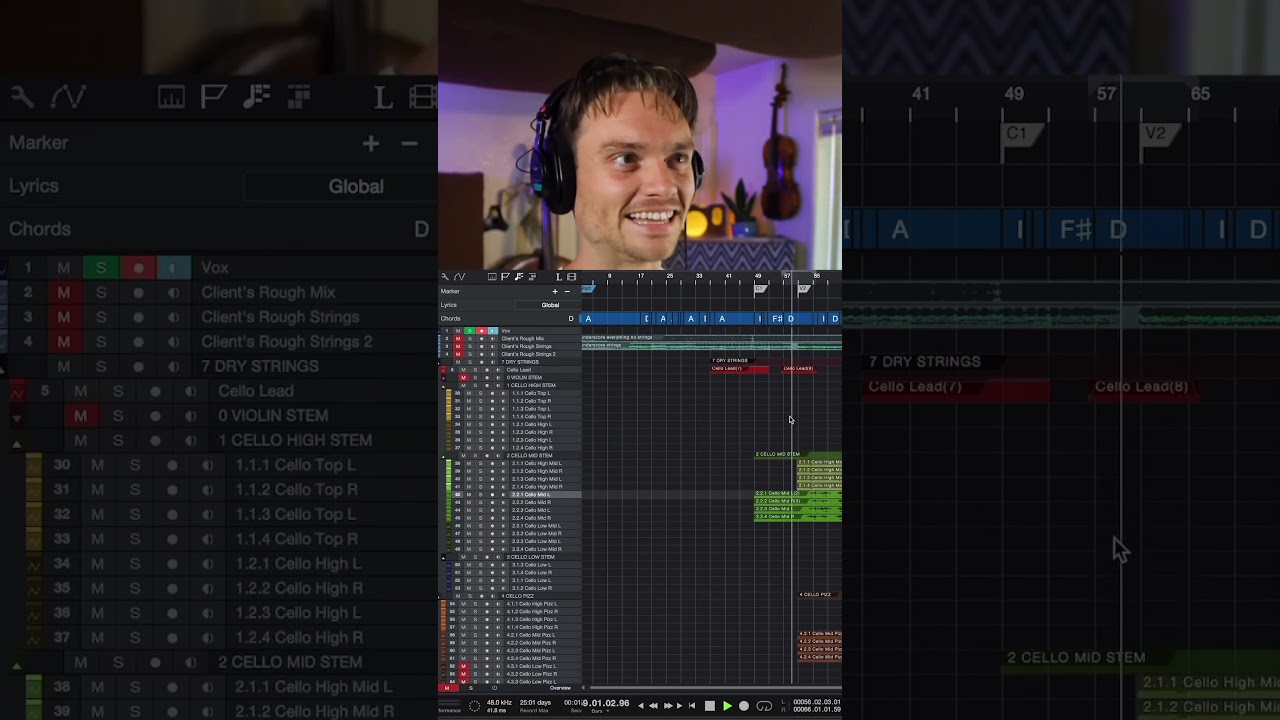Mute the Vox track
Screen dimensions: 1280x720
[x=458, y=331]
